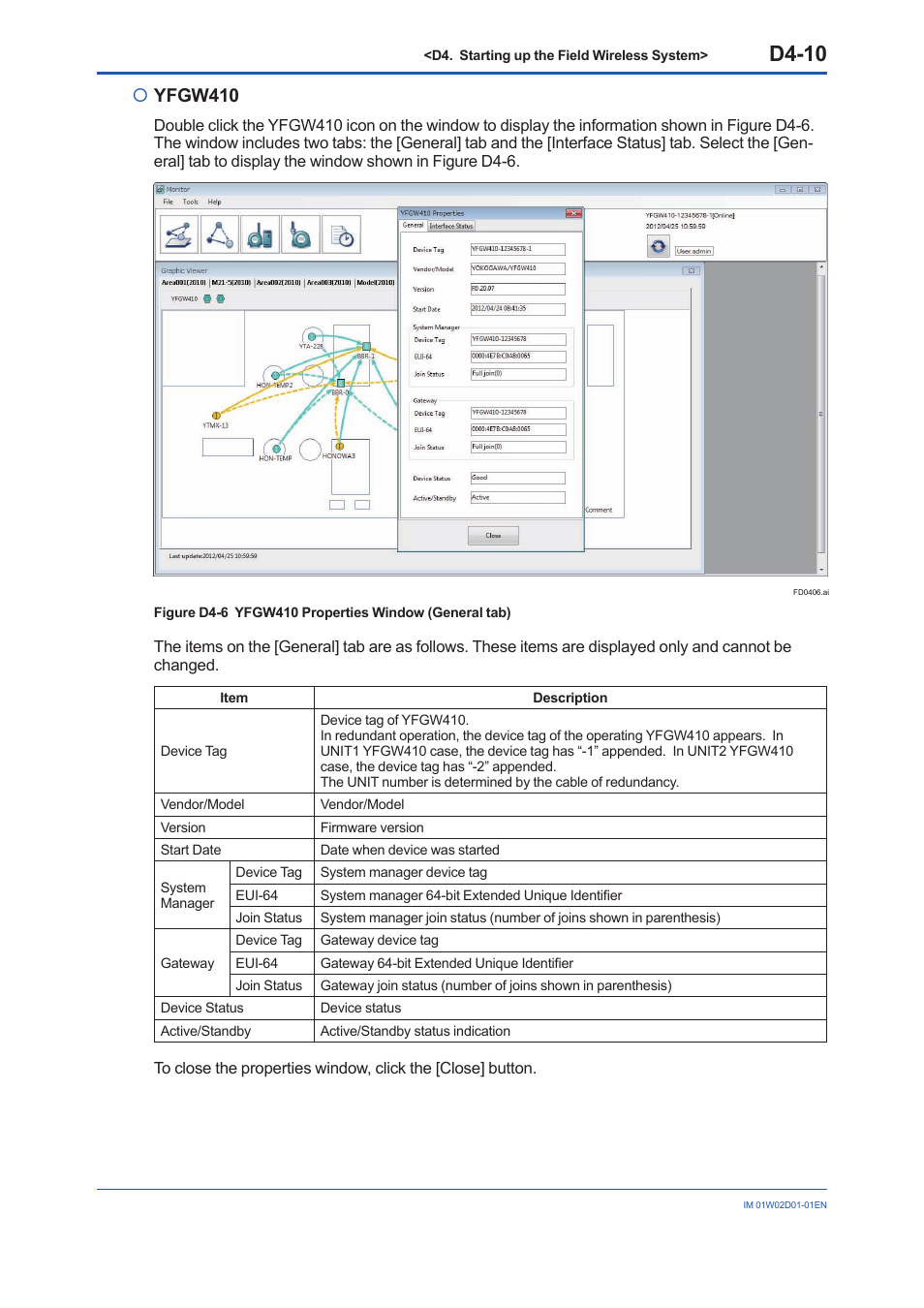Click the Graphic Viewer panel title

(x=184, y=271)
